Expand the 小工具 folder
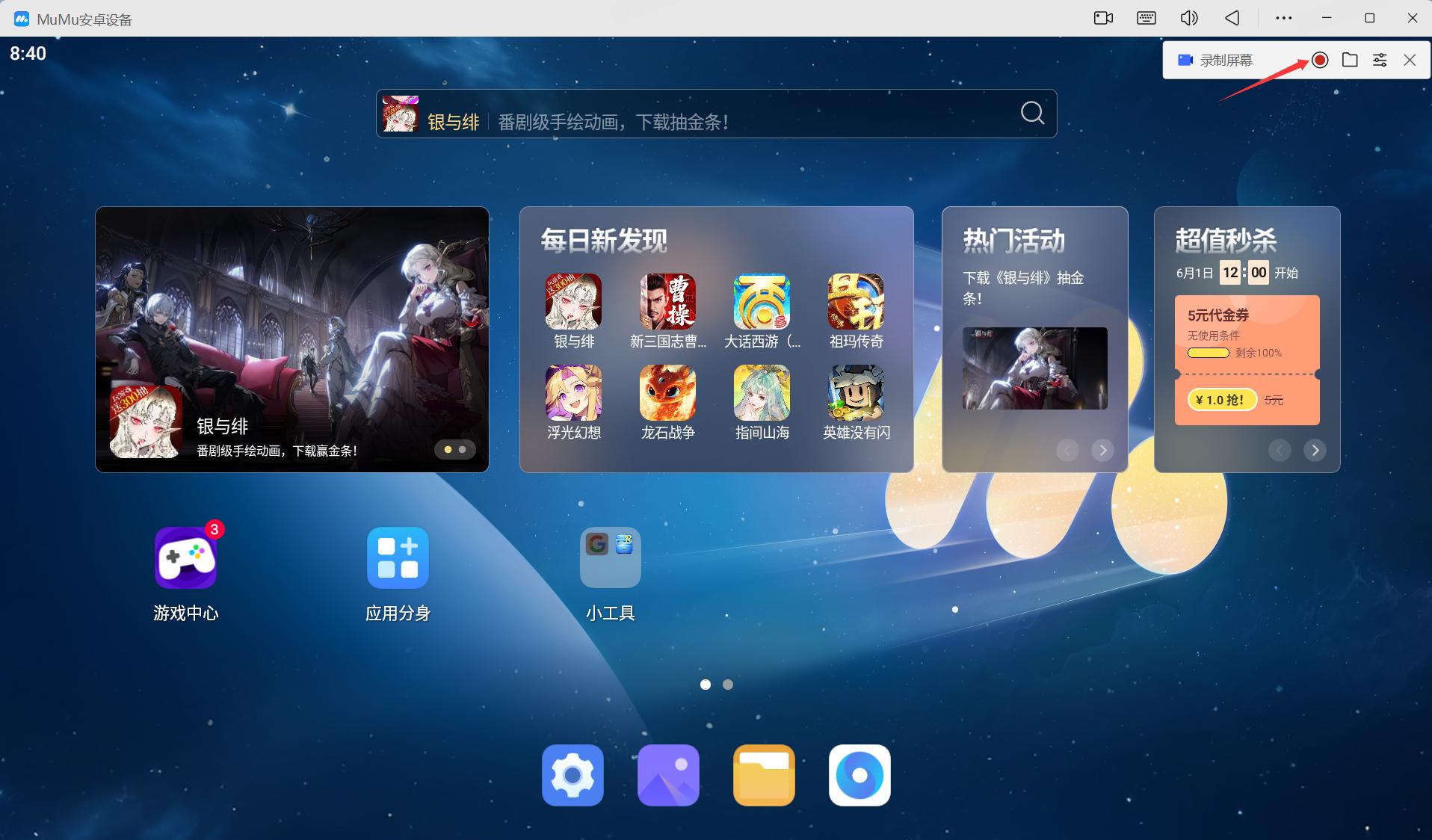Viewport: 1432px width, 840px height. (610, 558)
